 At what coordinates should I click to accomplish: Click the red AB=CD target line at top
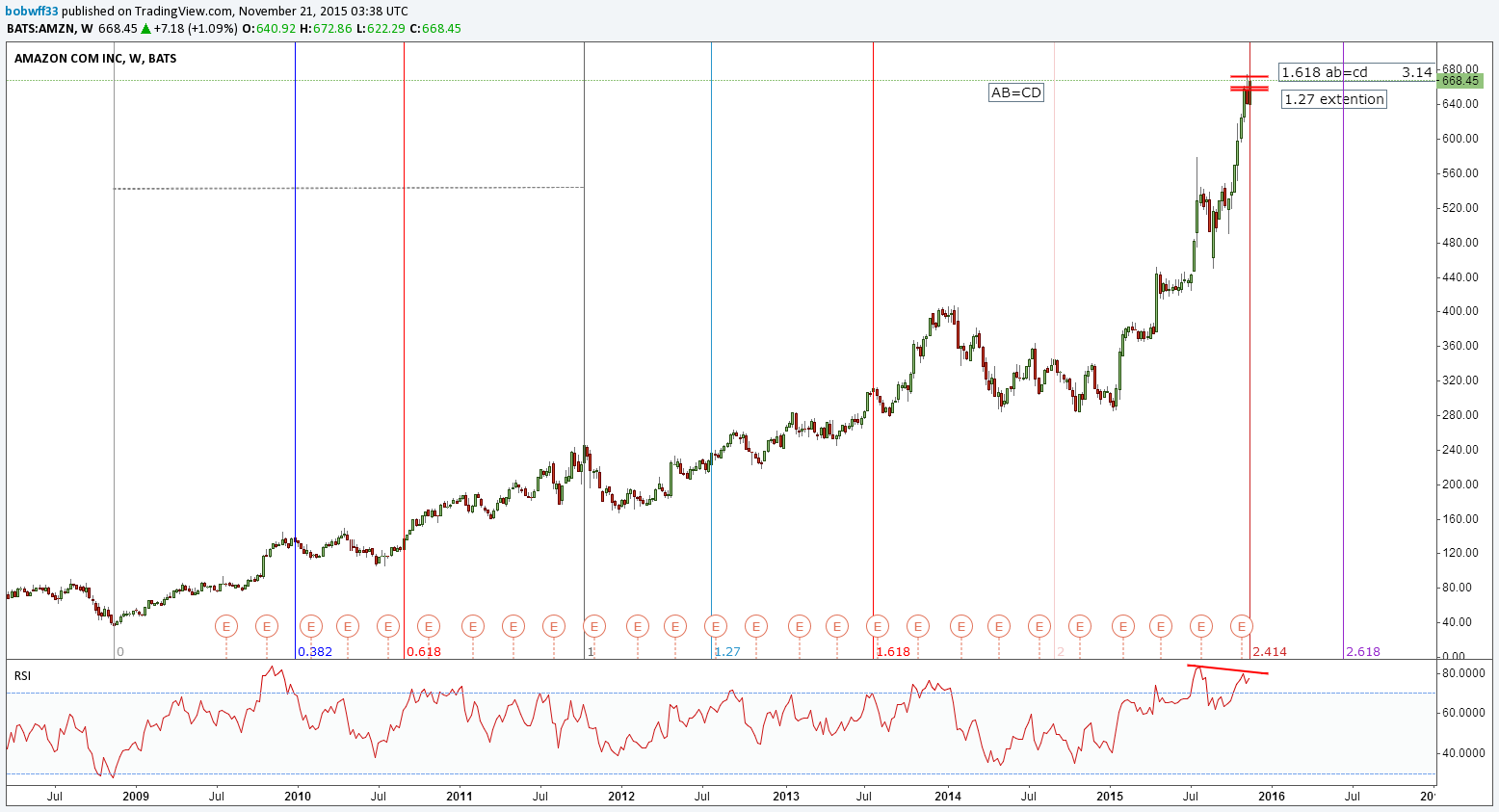(x=1249, y=76)
